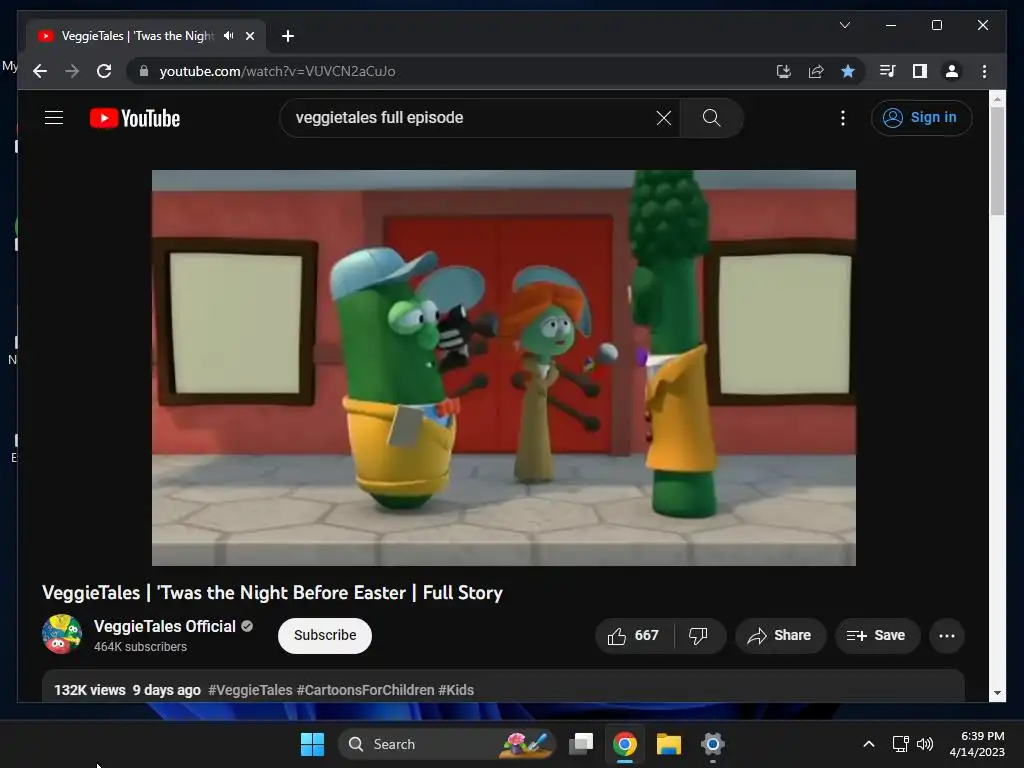1024x768 pixels.
Task: Click the video player to pause
Action: (x=504, y=368)
